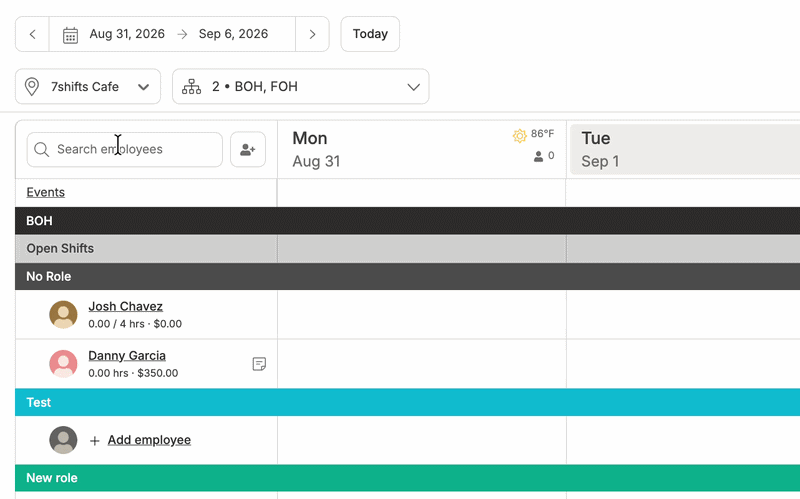
Task: Open Danny Garcia's note icon
Action: (x=259, y=364)
